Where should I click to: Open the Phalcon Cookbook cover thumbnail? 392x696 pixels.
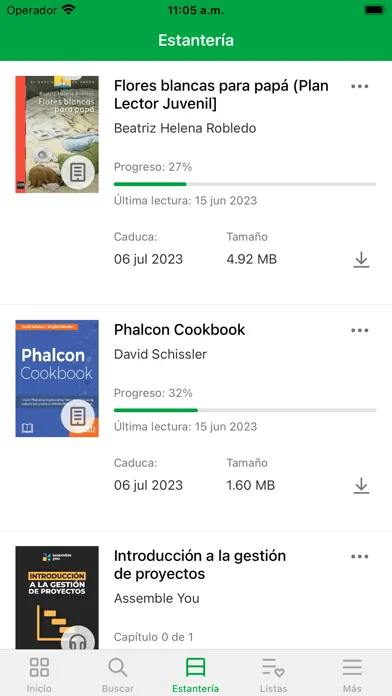[57, 379]
